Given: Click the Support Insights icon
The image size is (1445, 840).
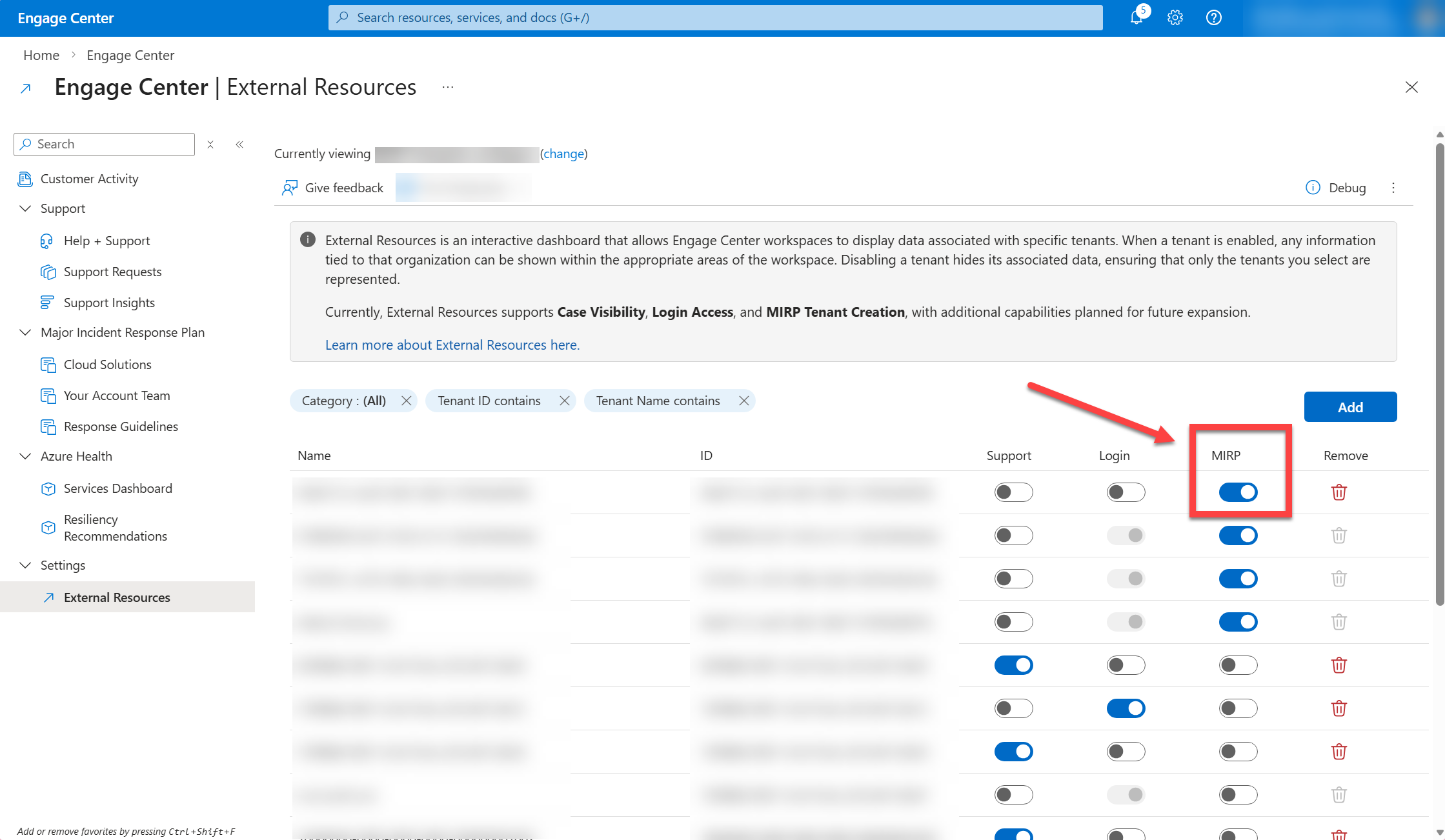Looking at the screenshot, I should click(x=47, y=303).
